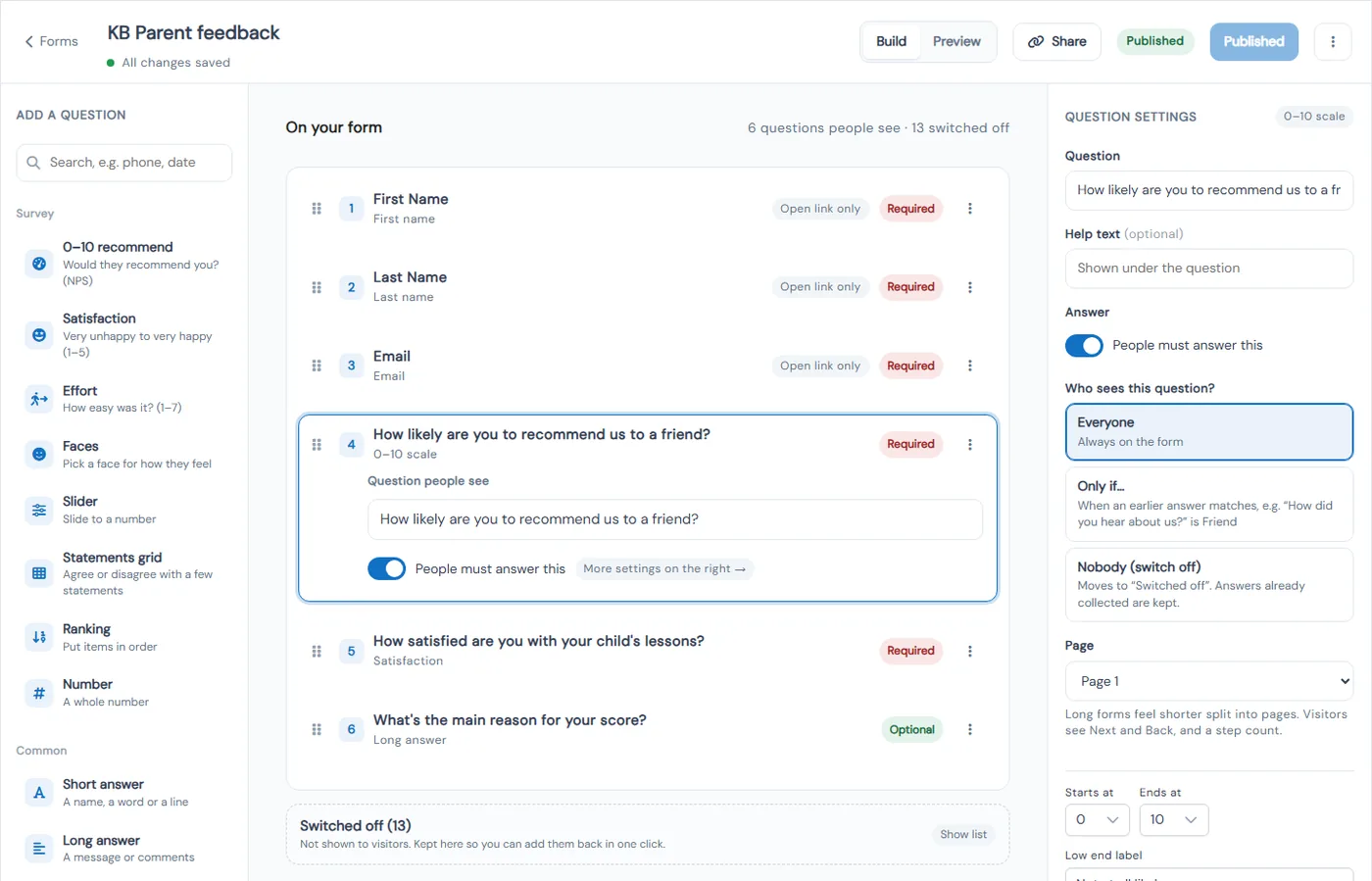Viewport: 1372px width, 881px height.
Task: Focus the question search field
Action: coord(124,163)
